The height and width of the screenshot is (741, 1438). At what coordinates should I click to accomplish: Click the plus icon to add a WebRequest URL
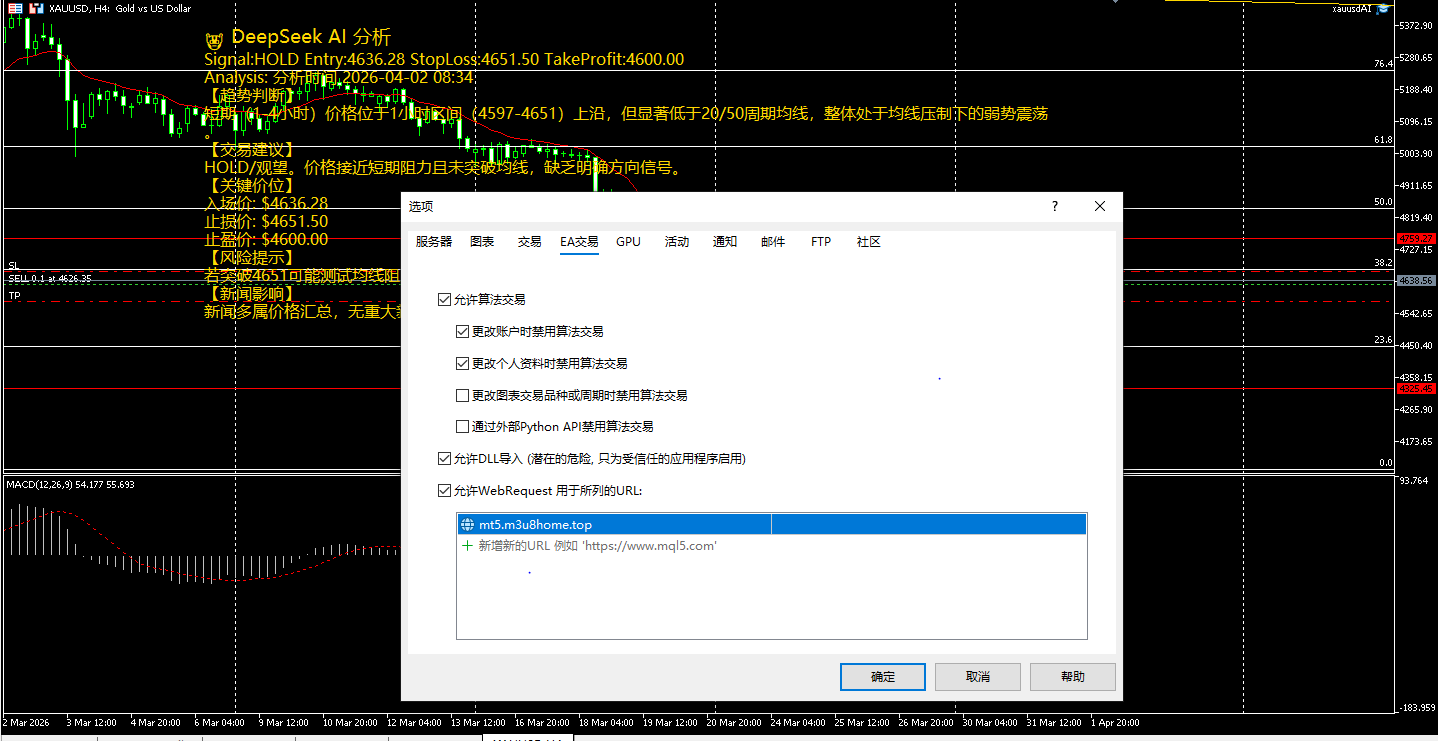click(467, 545)
